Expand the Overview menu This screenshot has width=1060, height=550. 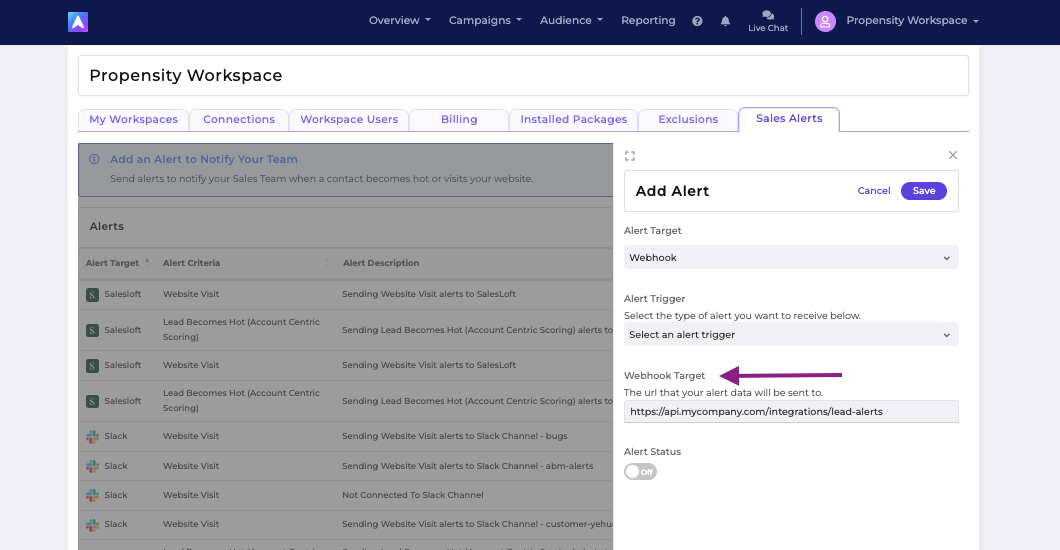[400, 20]
